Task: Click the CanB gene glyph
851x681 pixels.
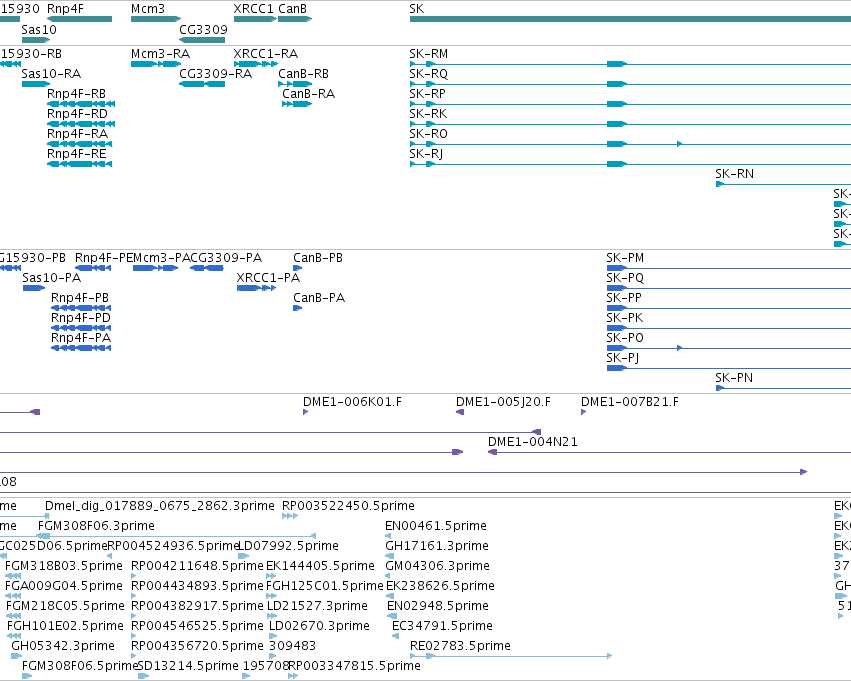Action: tap(295, 19)
